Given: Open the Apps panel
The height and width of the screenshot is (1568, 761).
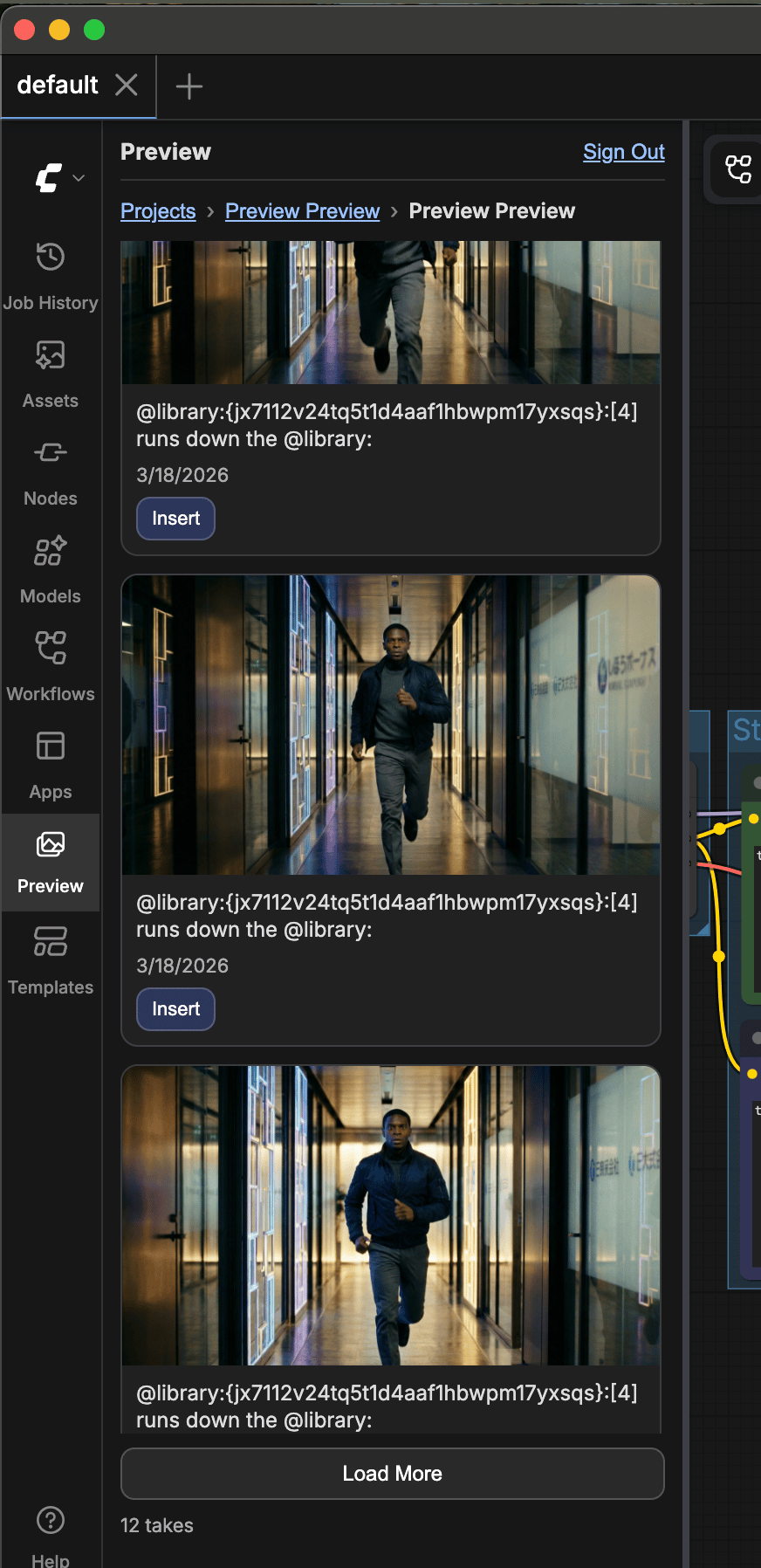Looking at the screenshot, I should coord(51,767).
